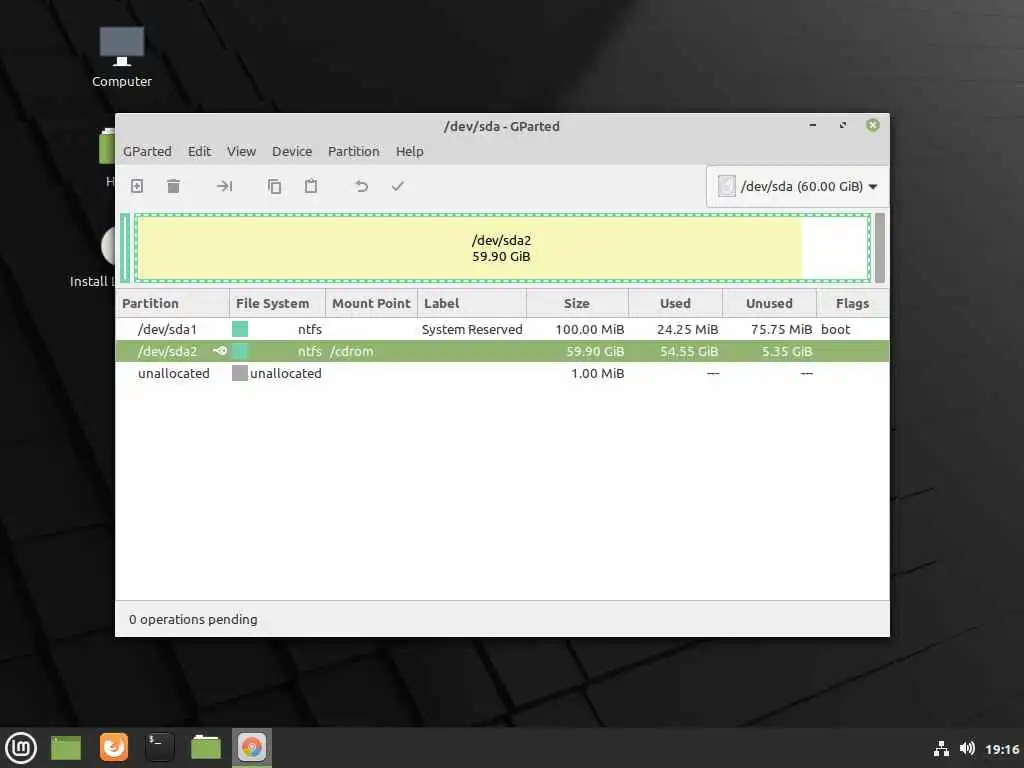Click the 1.00 MiB unallocated size
Viewport: 1024px width, 768px height.
pyautogui.click(x=598, y=373)
